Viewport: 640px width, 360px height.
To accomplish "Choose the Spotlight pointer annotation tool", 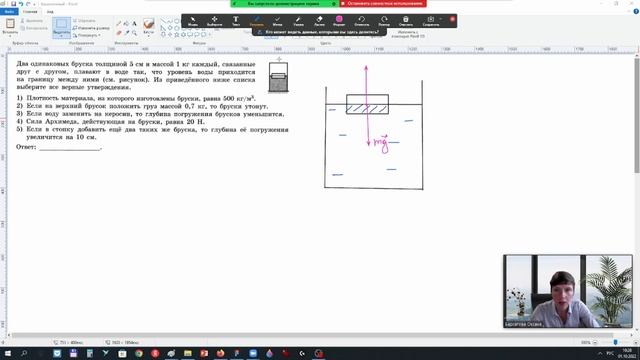I will (x=298, y=21).
